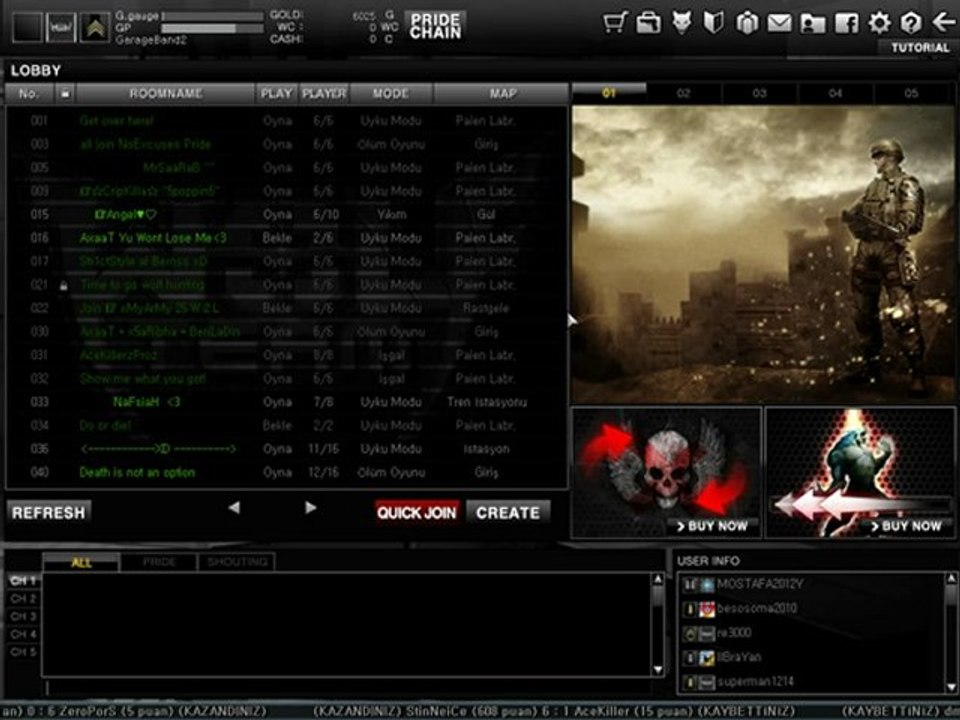This screenshot has width=960, height=720.
Task: Click chat scrollbar up arrow
Action: [x=658, y=579]
